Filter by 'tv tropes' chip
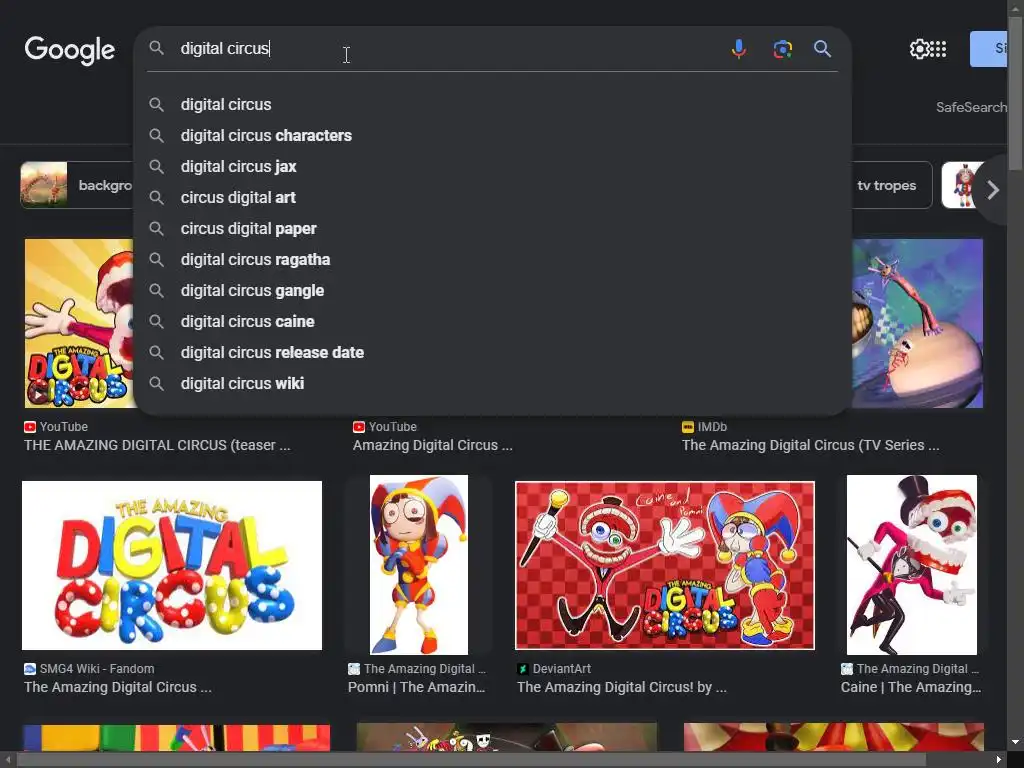The width and height of the screenshot is (1024, 768). [891, 185]
